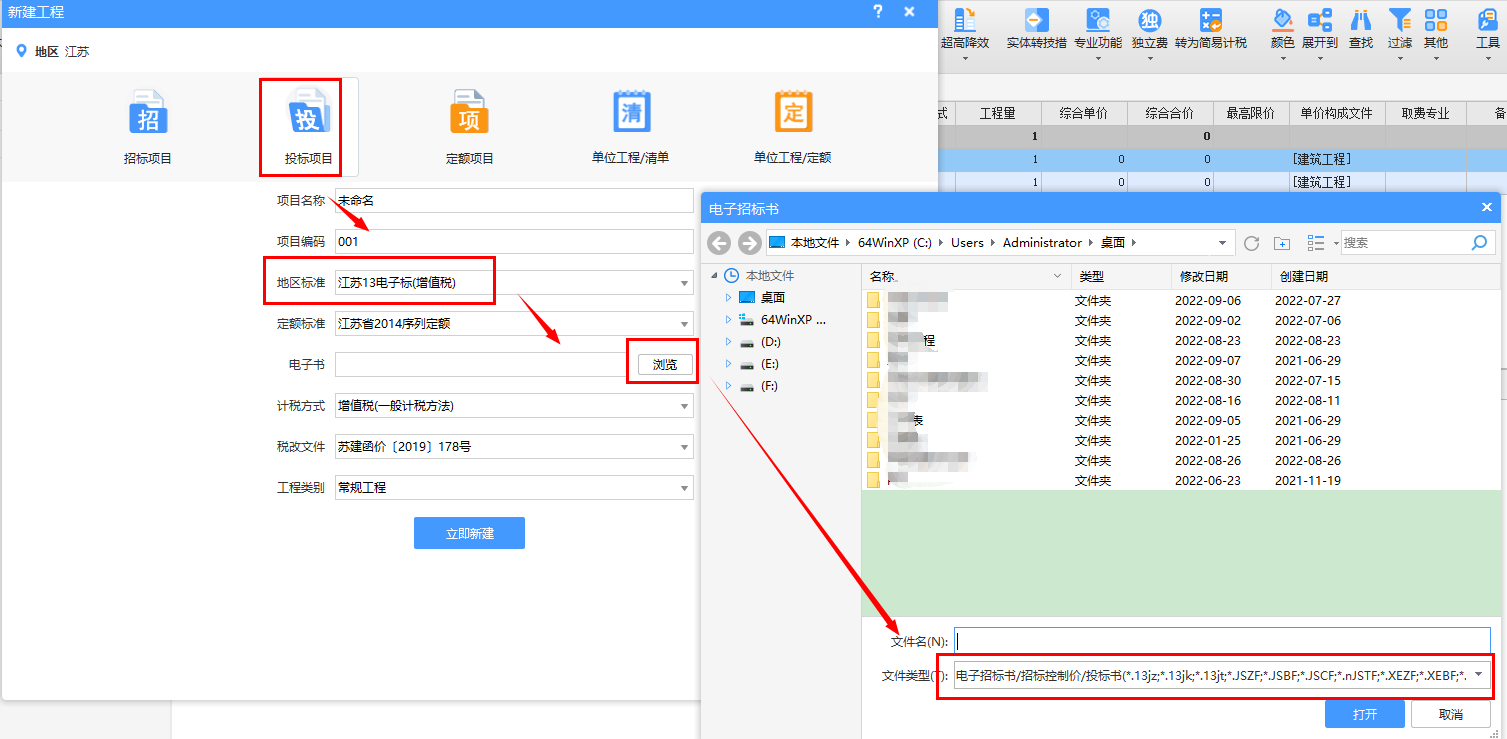
Task: Select 桌面 in the folder tree
Action: pos(772,297)
